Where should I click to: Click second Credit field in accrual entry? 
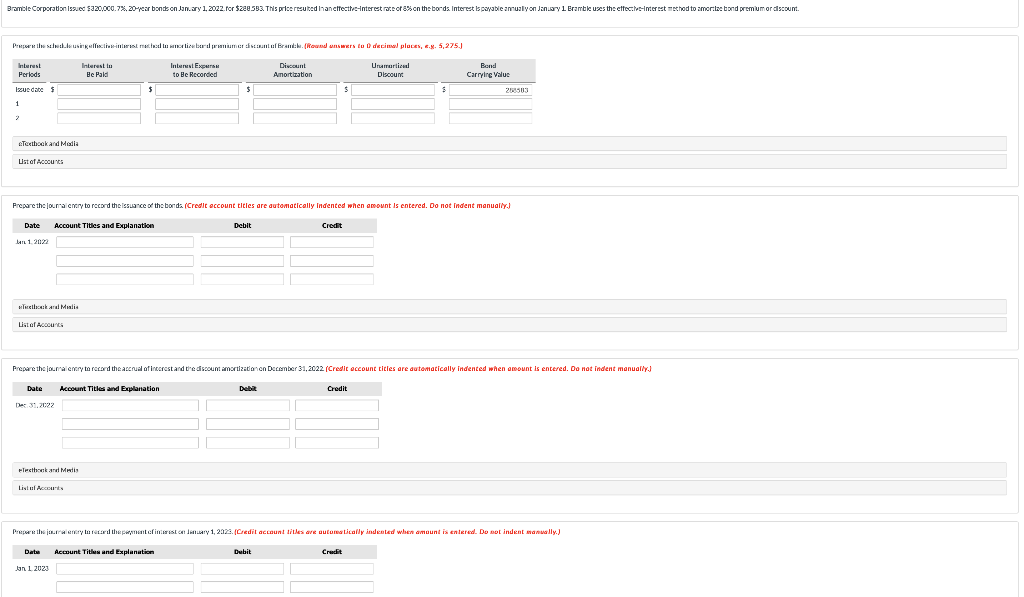click(337, 425)
